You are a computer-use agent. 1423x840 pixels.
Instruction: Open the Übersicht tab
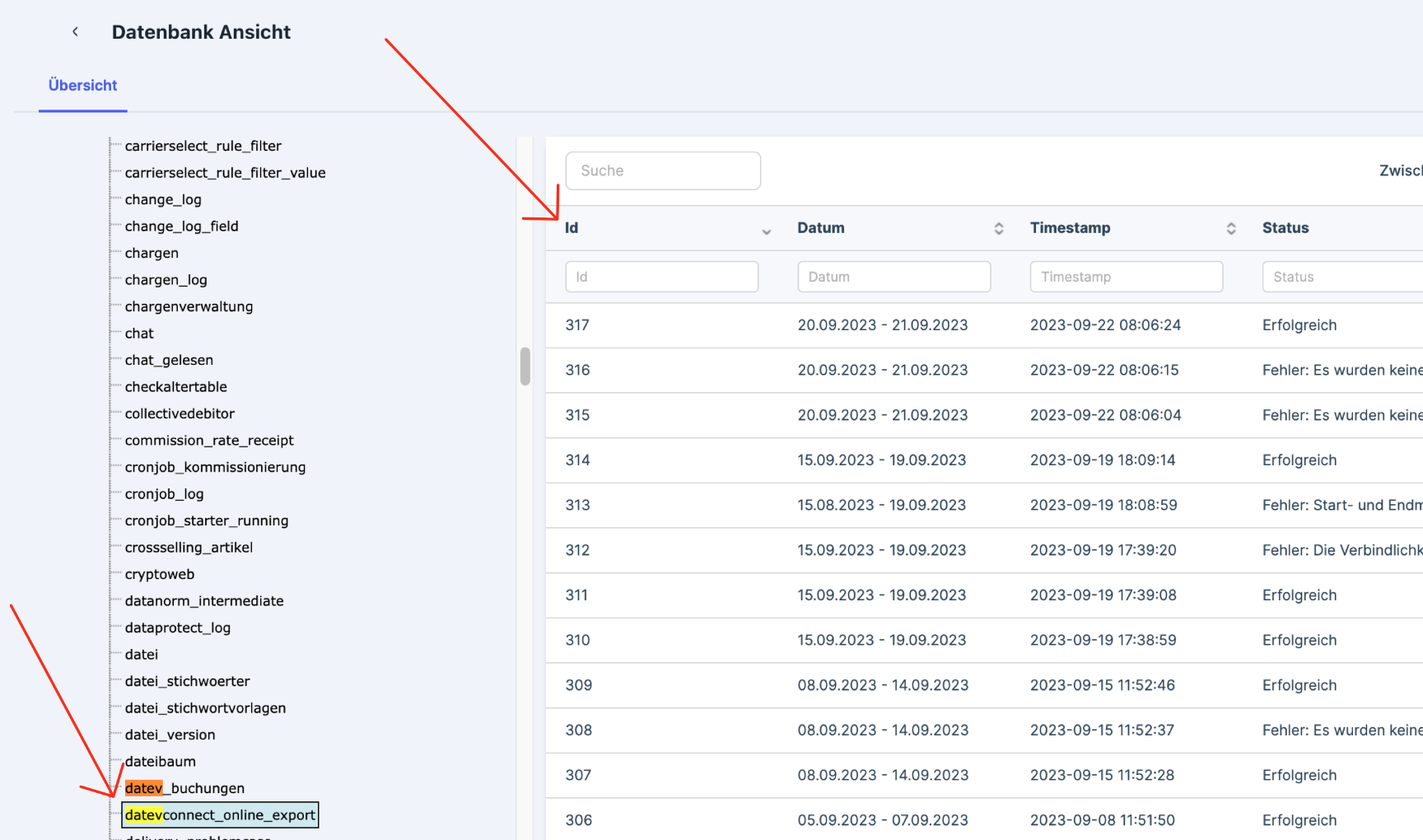82,86
